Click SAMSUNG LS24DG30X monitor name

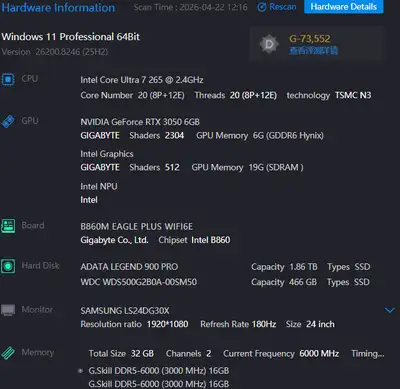[x=125, y=311]
